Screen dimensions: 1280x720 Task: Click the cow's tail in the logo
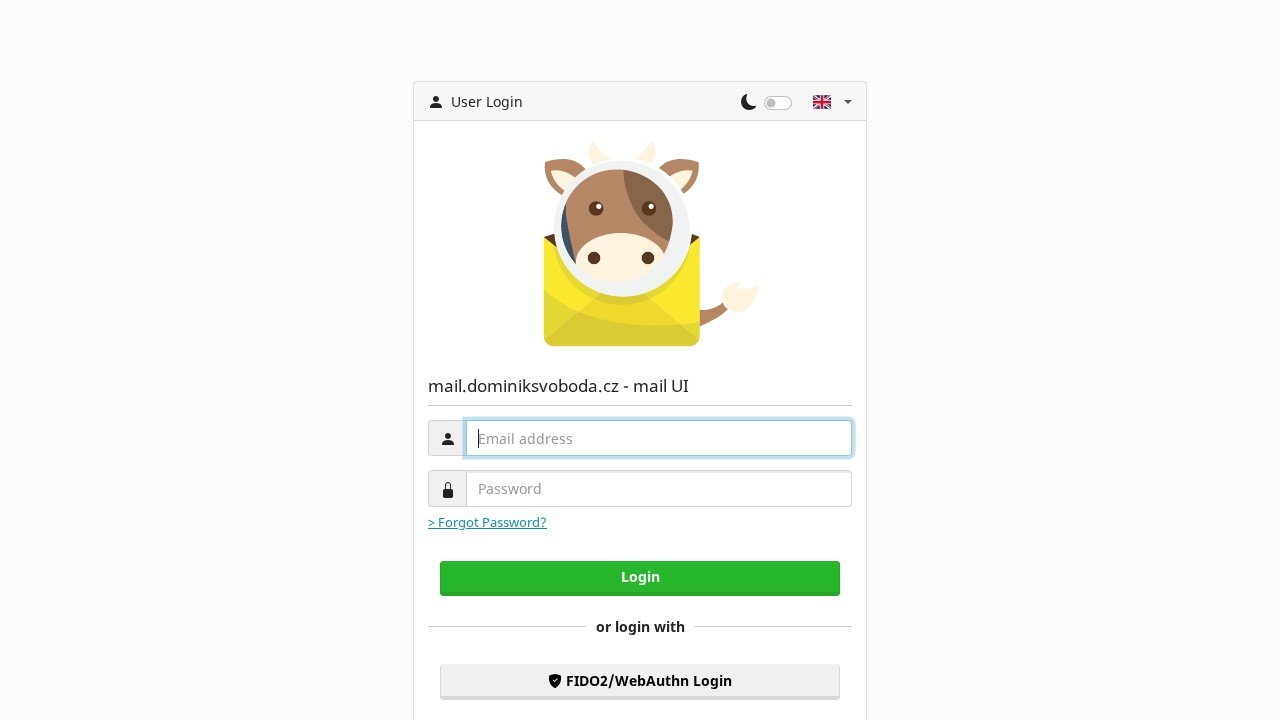pyautogui.click(x=732, y=302)
